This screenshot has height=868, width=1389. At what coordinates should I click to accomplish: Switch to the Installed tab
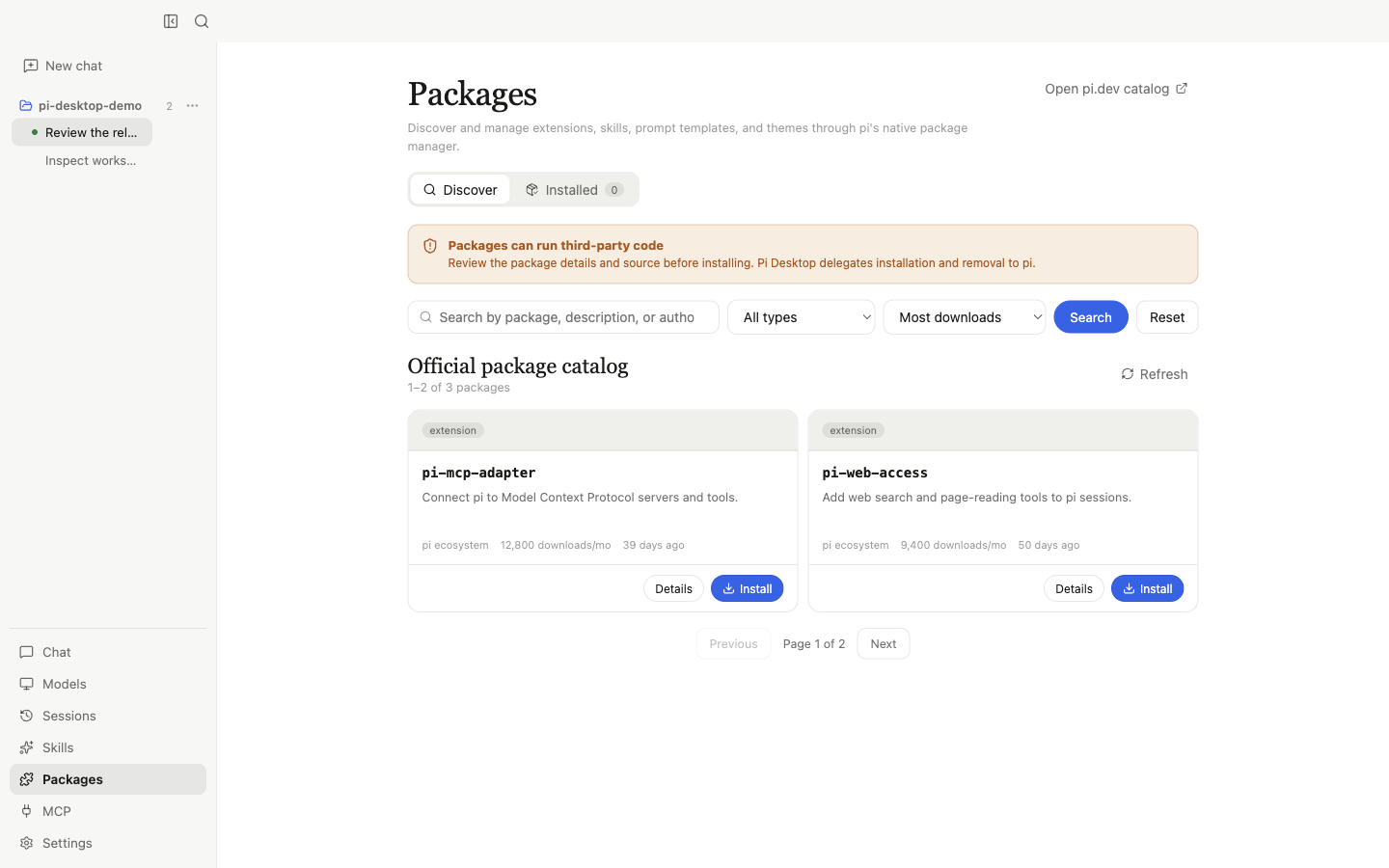574,190
